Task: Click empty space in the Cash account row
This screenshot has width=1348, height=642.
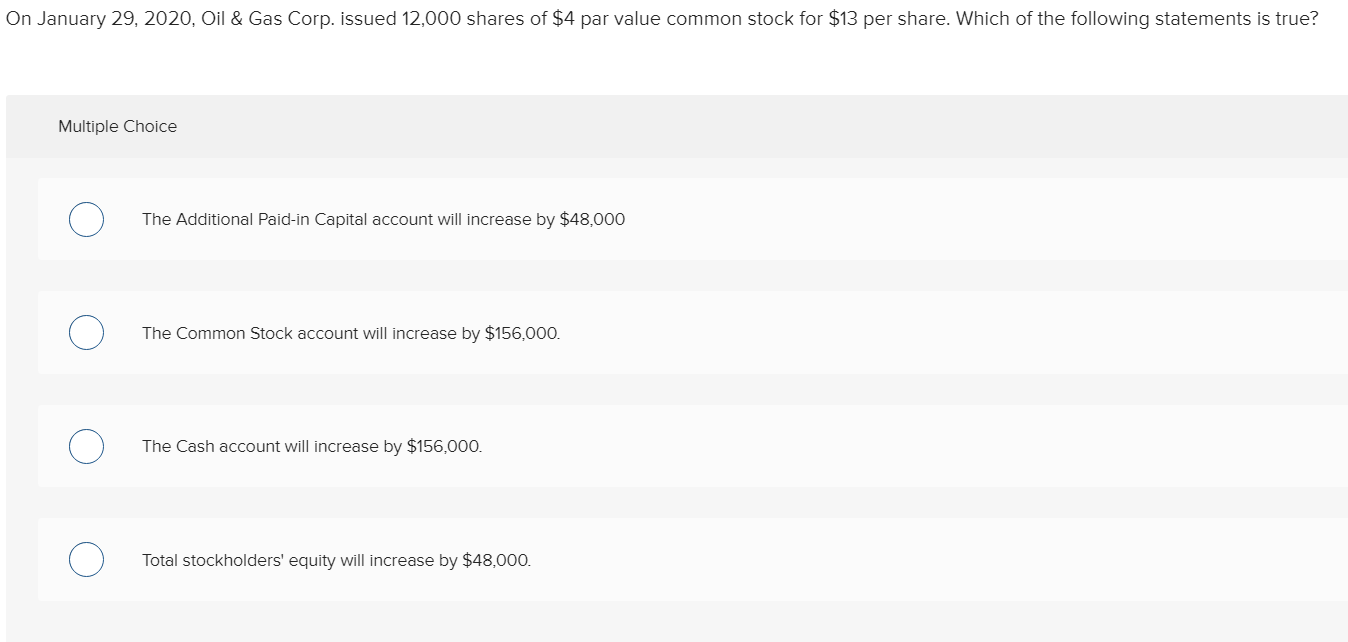Action: point(950,446)
